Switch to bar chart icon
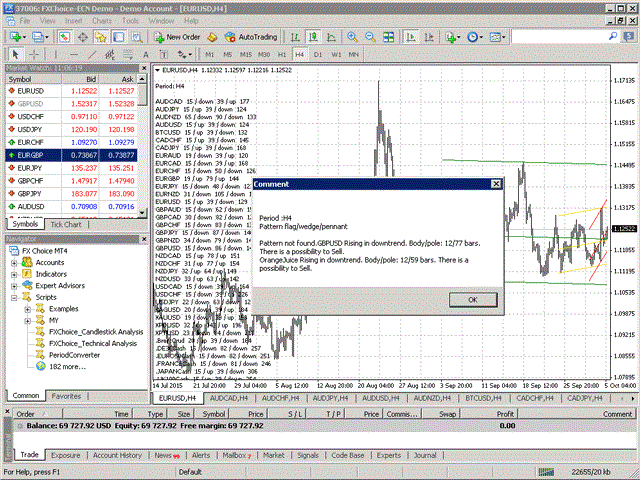The image size is (640, 480). click(295, 37)
